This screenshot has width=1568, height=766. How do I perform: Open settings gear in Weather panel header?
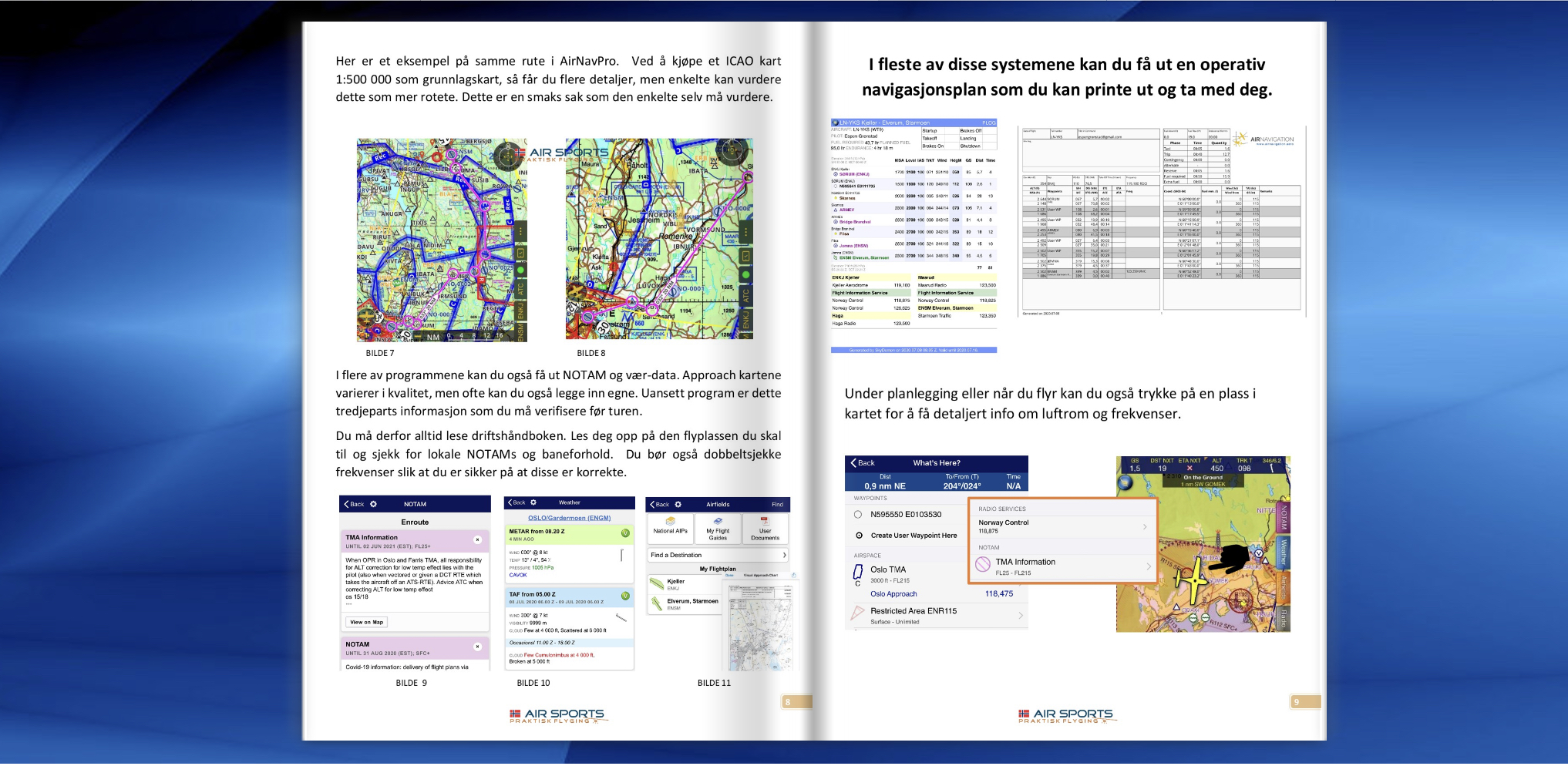[x=533, y=502]
